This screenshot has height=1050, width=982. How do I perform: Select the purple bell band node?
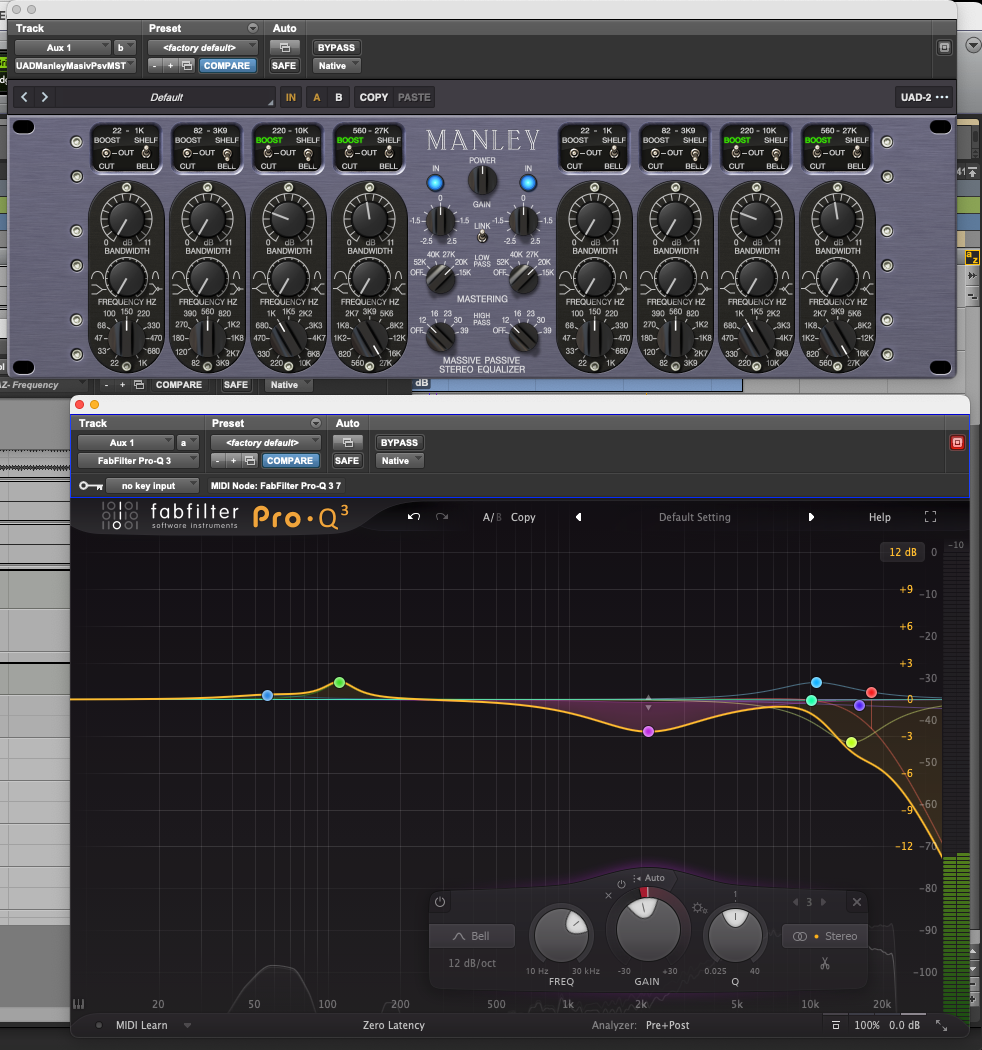click(648, 731)
